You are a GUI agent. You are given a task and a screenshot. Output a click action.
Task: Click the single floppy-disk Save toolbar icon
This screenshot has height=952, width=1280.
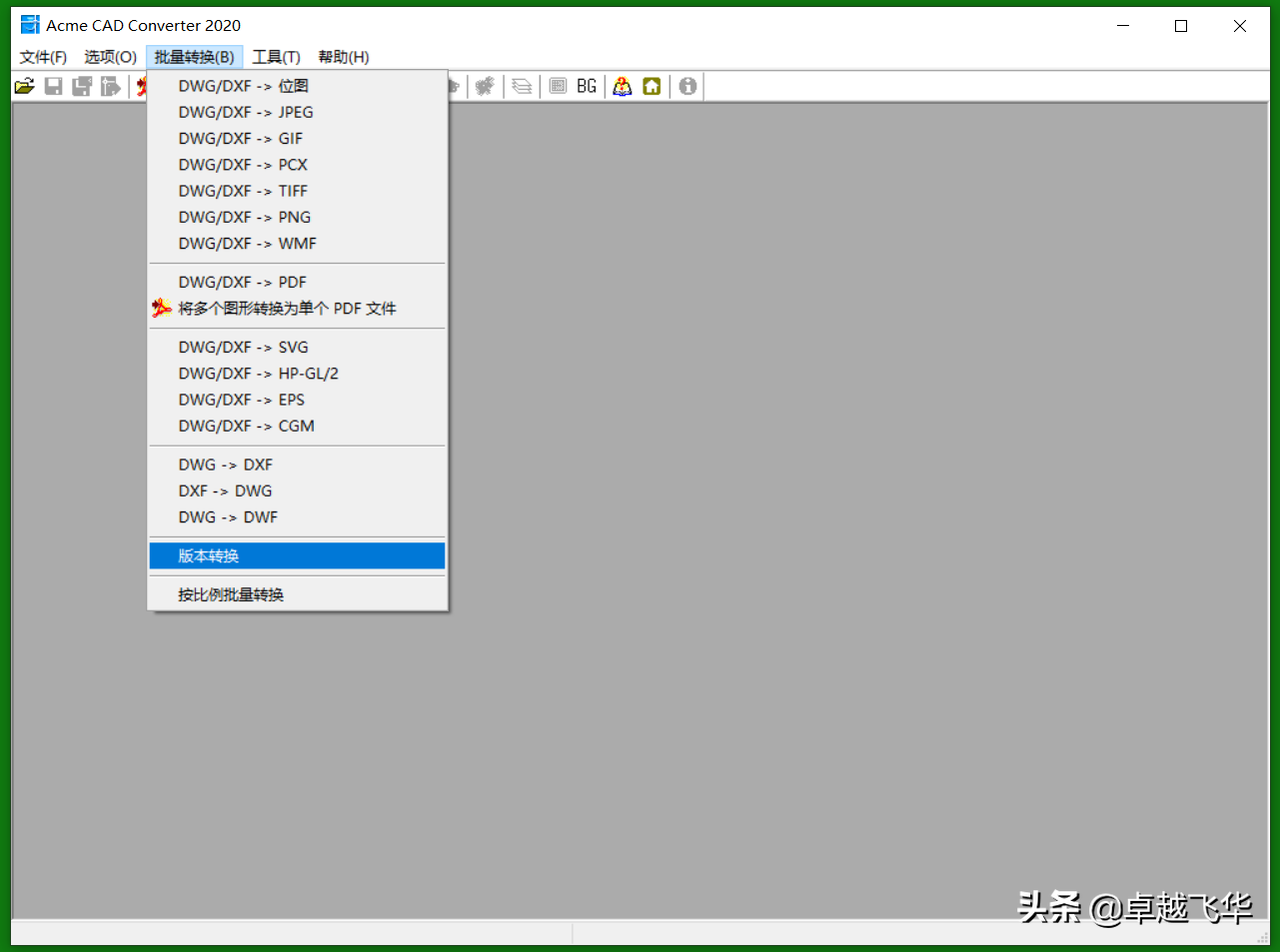54,87
